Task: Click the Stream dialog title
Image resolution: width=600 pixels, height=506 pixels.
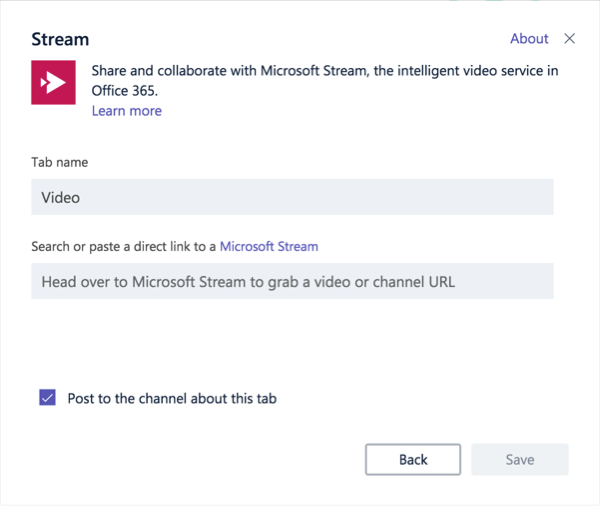Action: (x=60, y=39)
